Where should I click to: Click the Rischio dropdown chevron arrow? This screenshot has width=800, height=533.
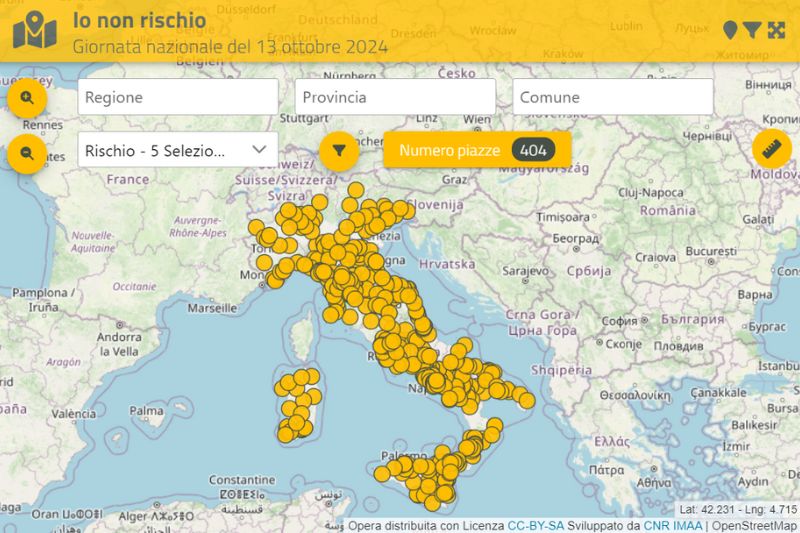pos(260,150)
